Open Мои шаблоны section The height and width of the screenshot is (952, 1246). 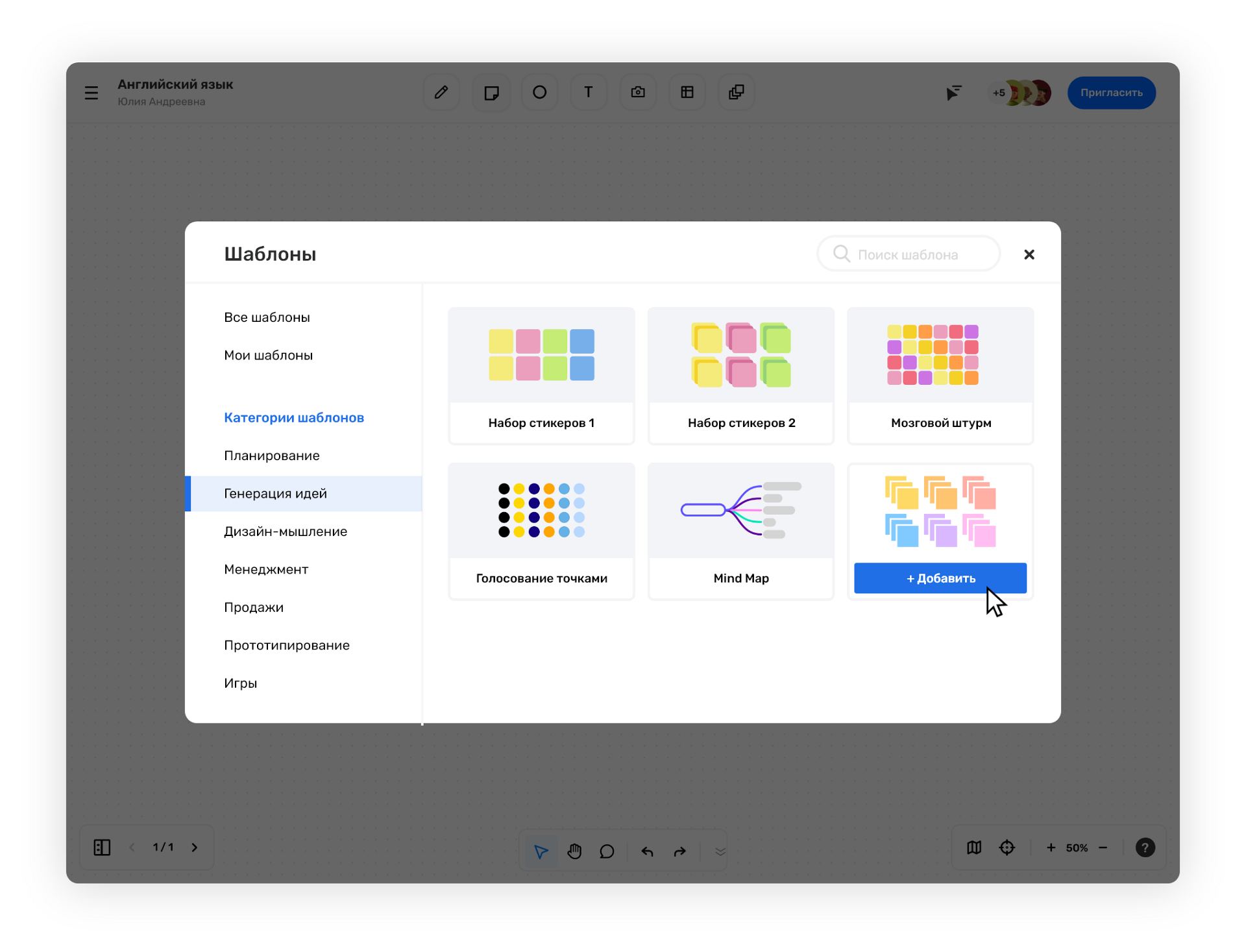[268, 356]
